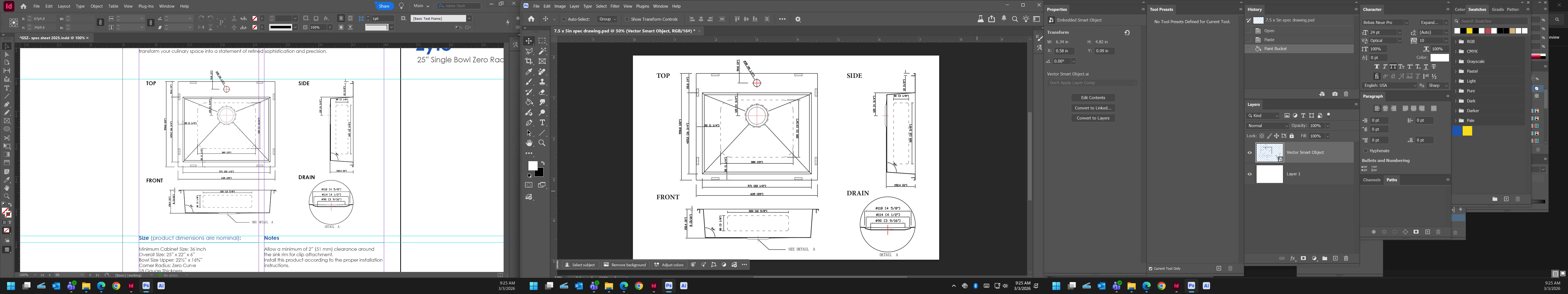
Task: Enable Show Transform Controls checkbox
Action: pos(627,20)
